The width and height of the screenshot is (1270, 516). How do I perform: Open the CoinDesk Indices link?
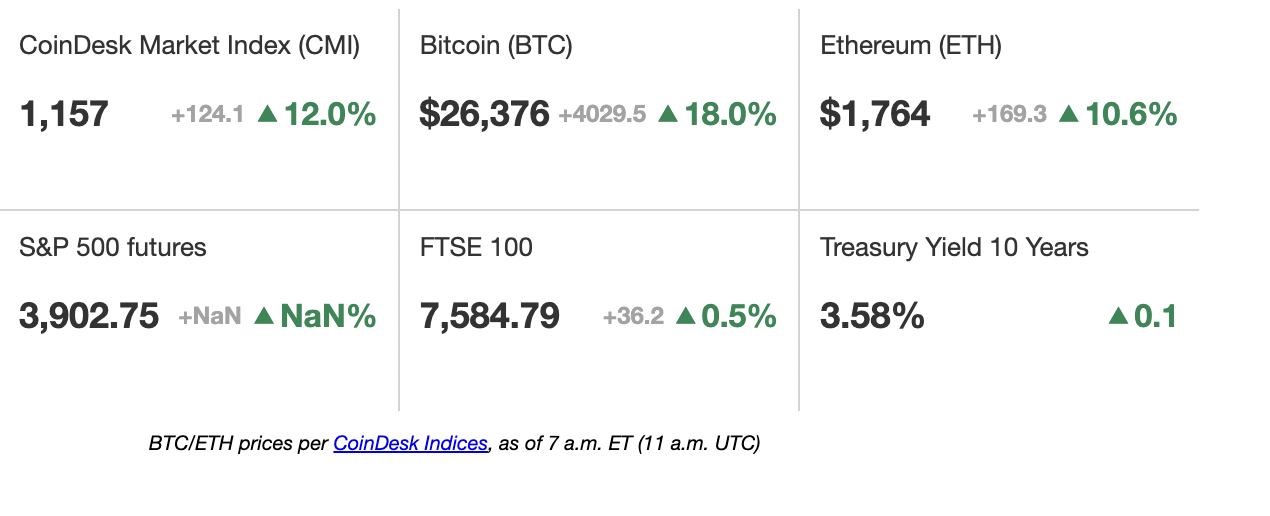point(410,443)
